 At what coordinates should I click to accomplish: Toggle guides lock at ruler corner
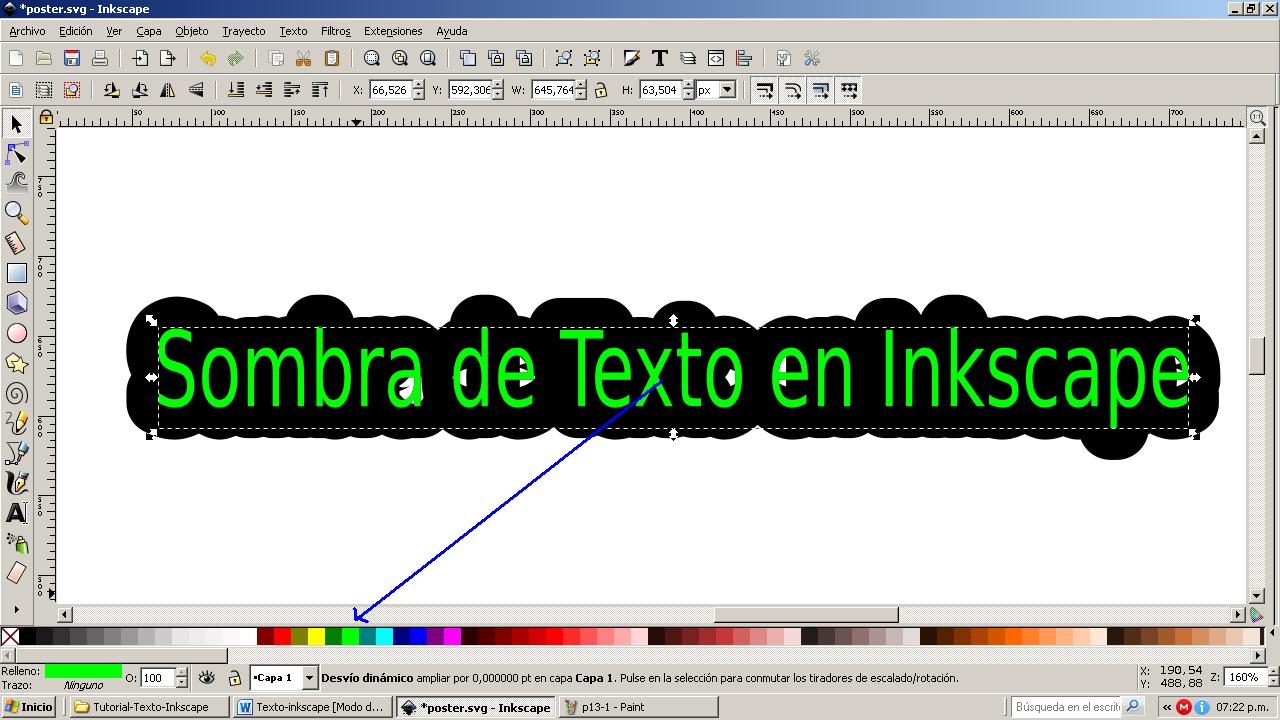pyautogui.click(x=45, y=117)
